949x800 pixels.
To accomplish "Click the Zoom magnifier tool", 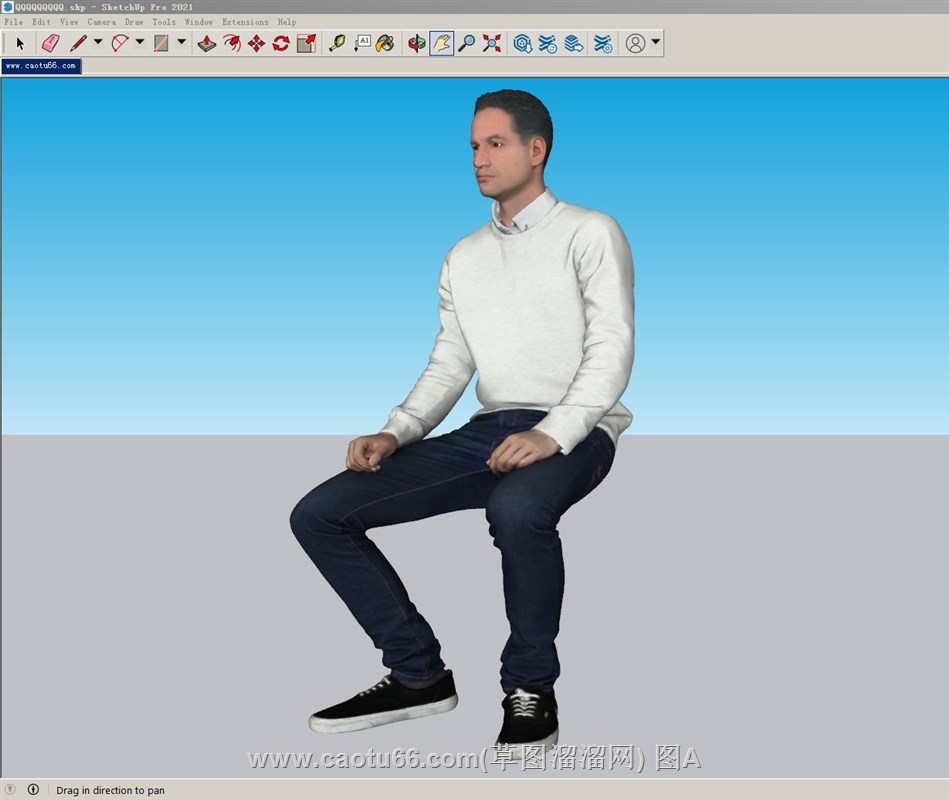I will pos(467,43).
